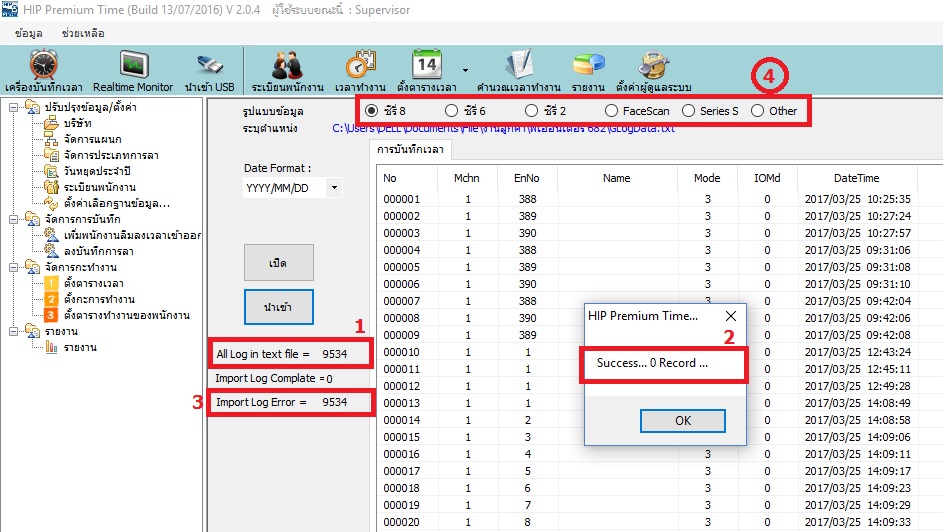Screen dimensions: 943x532
Task: Click the GLogData.txt file path text
Action: point(503,128)
